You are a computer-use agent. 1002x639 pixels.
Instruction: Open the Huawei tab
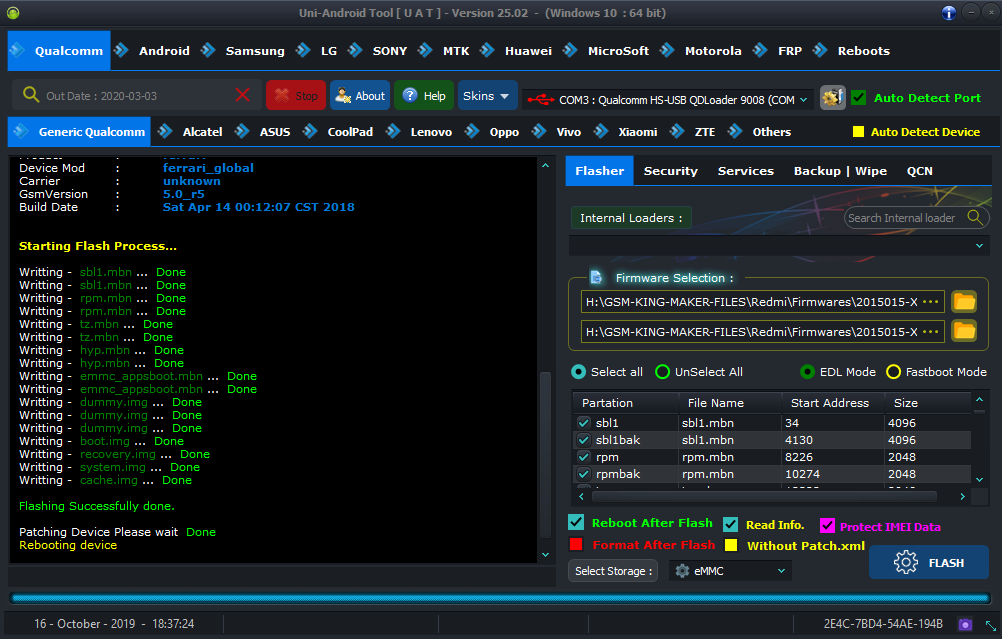pos(528,50)
